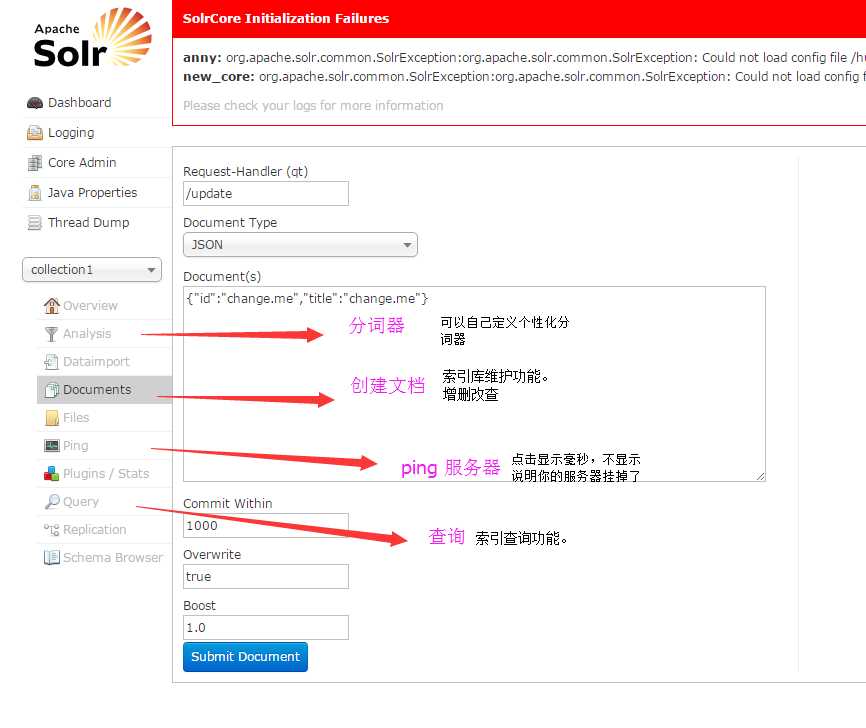866x728 pixels.
Task: Click the Analysis funnel icon
Action: pos(51,334)
